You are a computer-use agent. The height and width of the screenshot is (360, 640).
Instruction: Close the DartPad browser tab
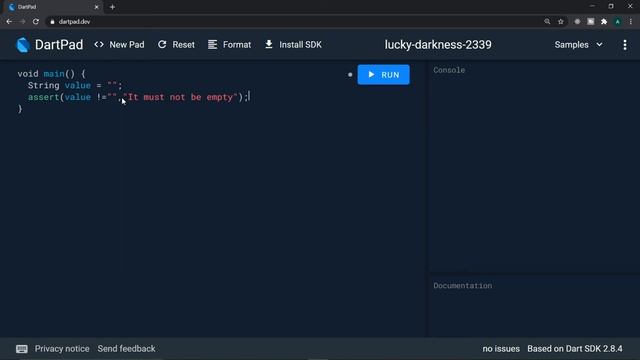point(97,7)
